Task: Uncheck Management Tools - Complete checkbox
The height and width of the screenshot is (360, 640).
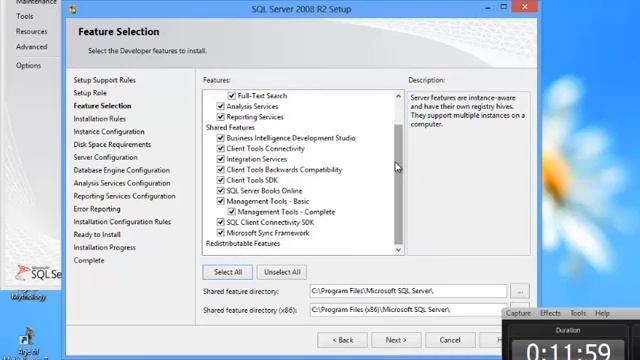Action: pyautogui.click(x=231, y=212)
